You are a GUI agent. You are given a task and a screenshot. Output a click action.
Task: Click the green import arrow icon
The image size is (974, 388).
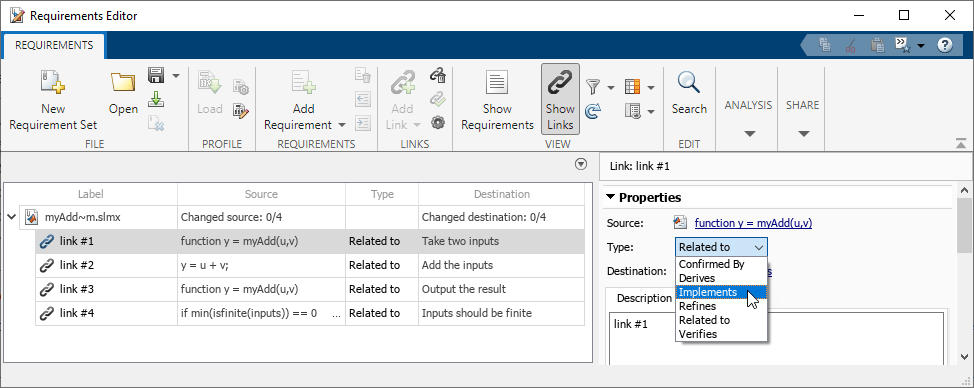(156, 99)
